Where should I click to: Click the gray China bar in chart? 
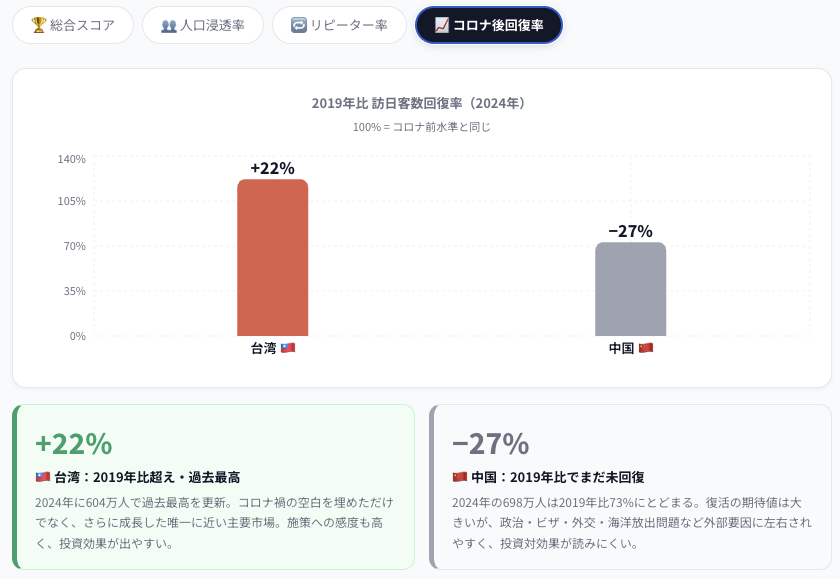(630, 289)
